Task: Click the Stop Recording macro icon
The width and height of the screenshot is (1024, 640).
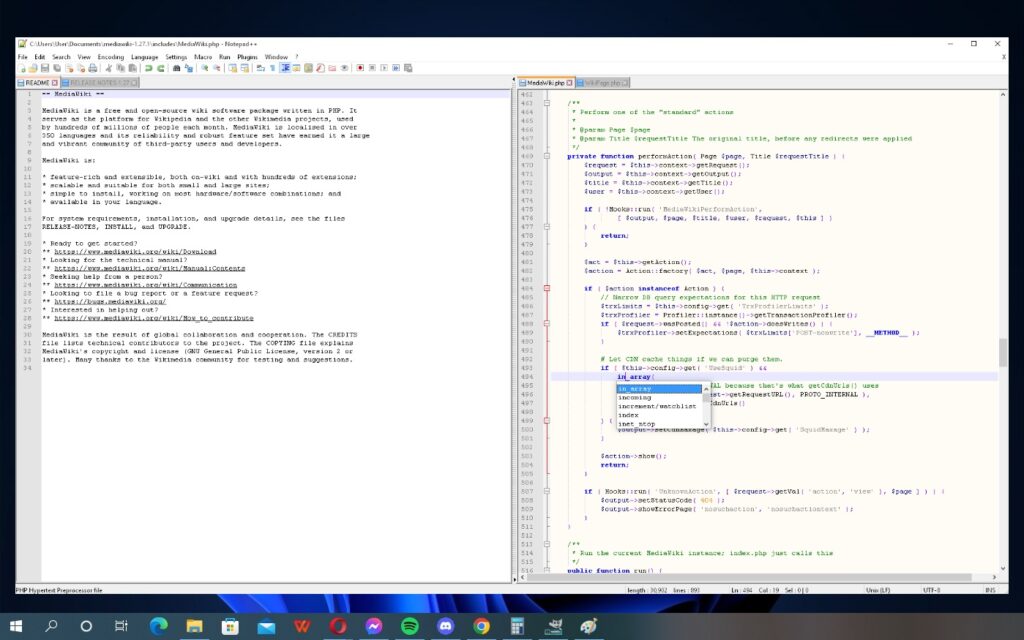Action: pos(372,68)
